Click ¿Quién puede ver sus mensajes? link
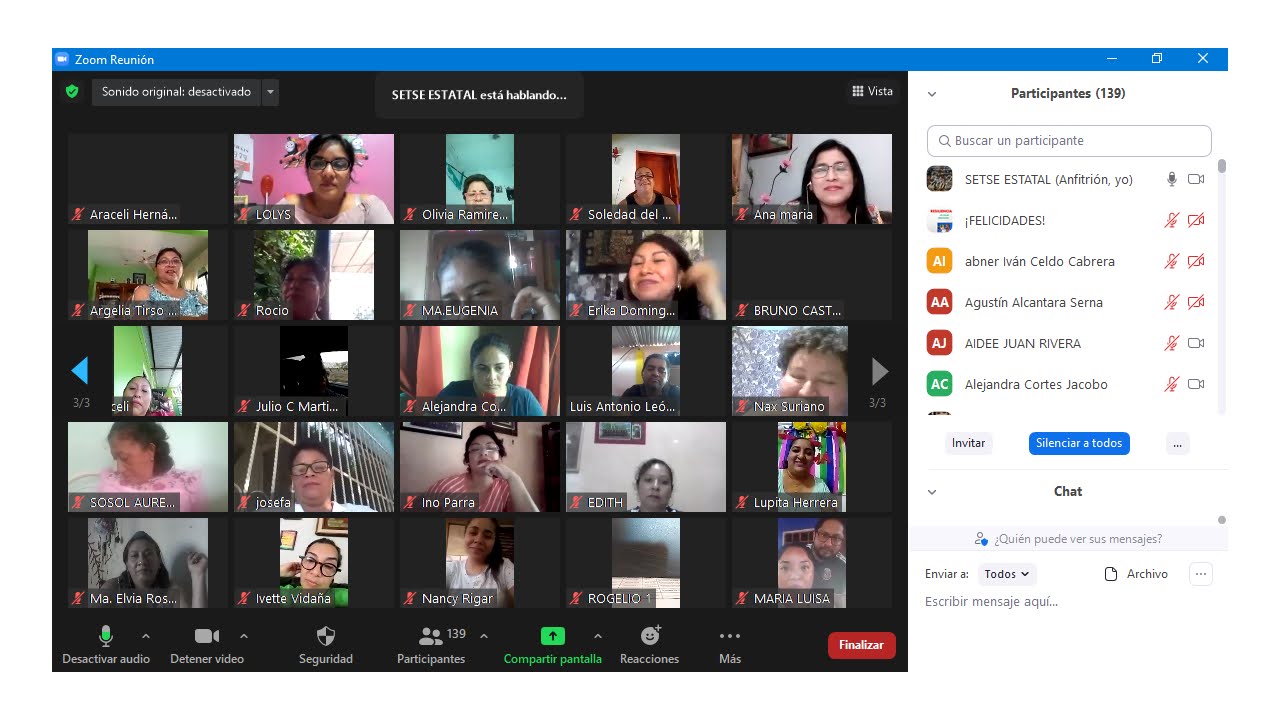This screenshot has height=720, width=1280. coord(1078,539)
